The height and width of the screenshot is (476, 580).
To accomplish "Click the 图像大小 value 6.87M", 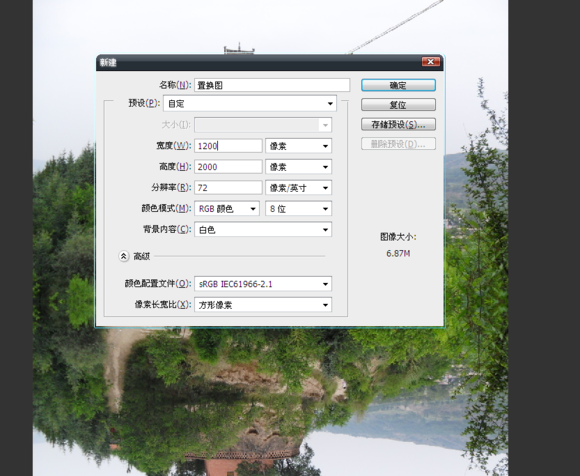I will (398, 253).
